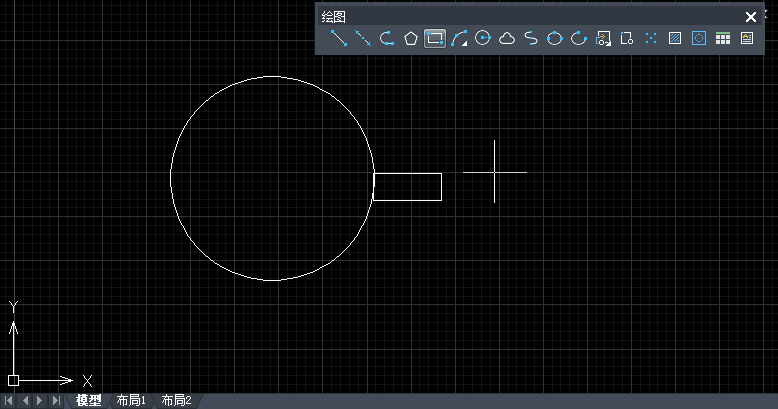Select the Construction Line tool
Screen dimensions: 778x409
coord(363,39)
